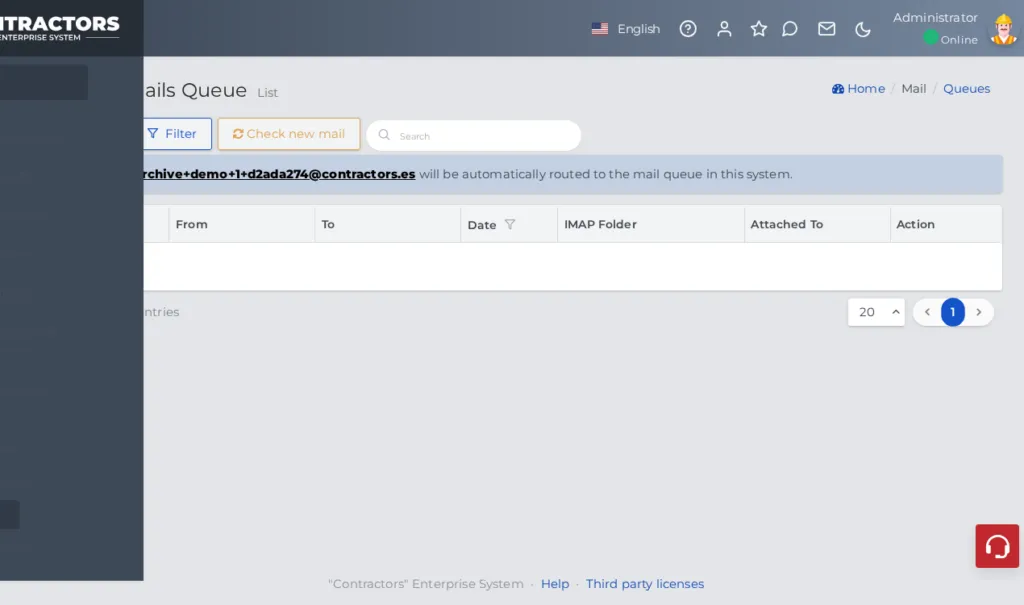
Task: Open the Date column filter funnel
Action: click(510, 224)
